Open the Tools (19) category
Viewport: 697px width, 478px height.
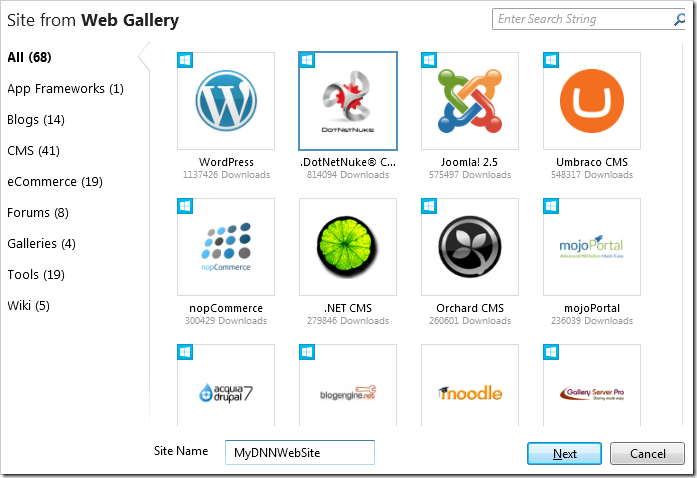click(x=36, y=275)
